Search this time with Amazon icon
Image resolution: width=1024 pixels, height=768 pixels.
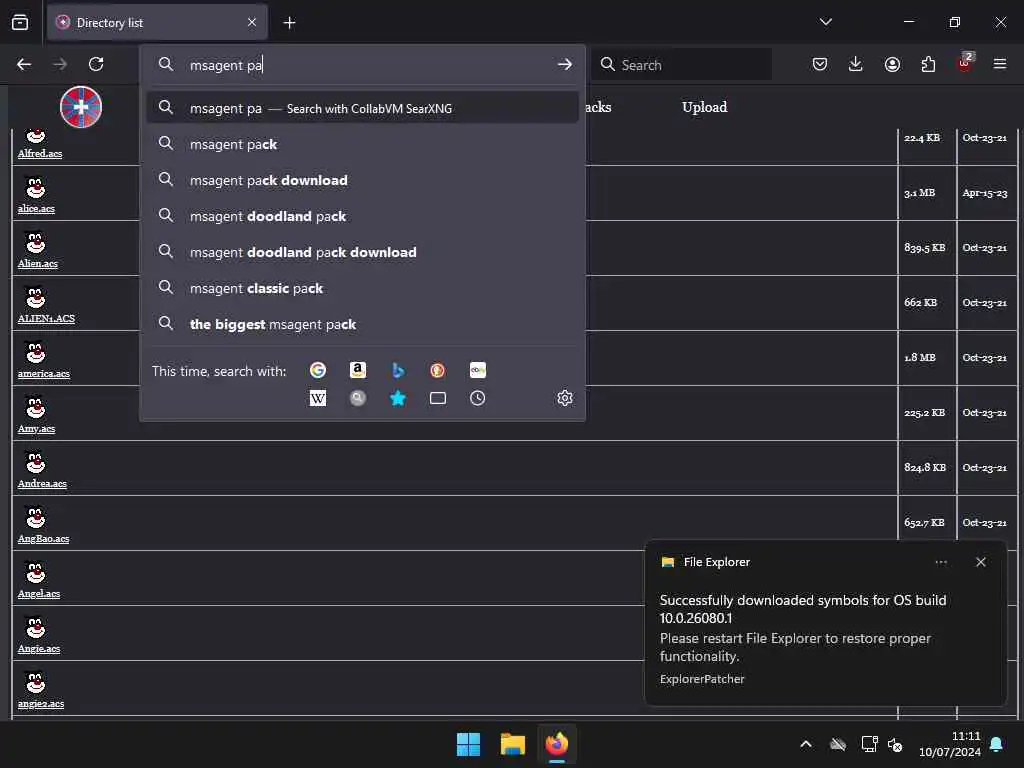tap(358, 370)
